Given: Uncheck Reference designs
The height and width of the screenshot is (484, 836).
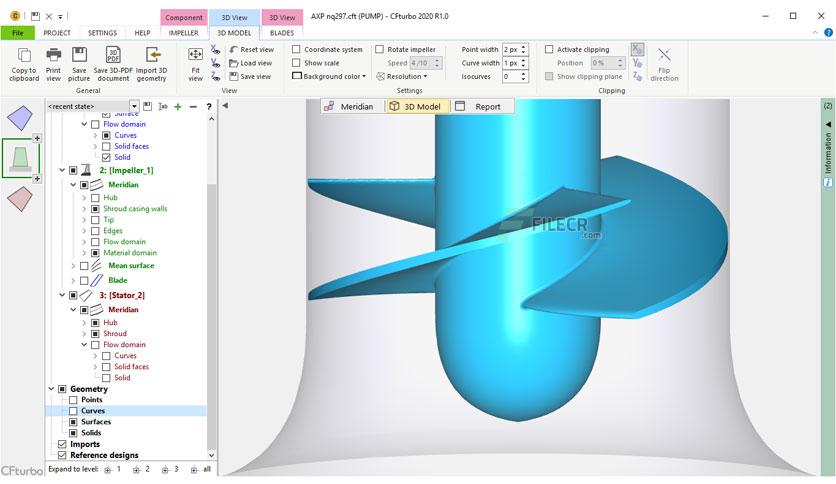Looking at the screenshot, I should pyautogui.click(x=62, y=455).
